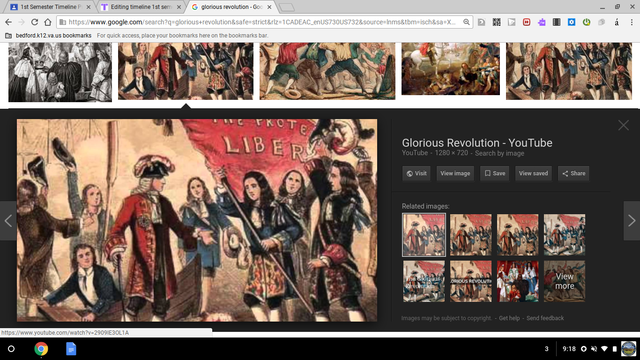Click the View image button
Screen dimensions: 640x360
[x=455, y=173]
